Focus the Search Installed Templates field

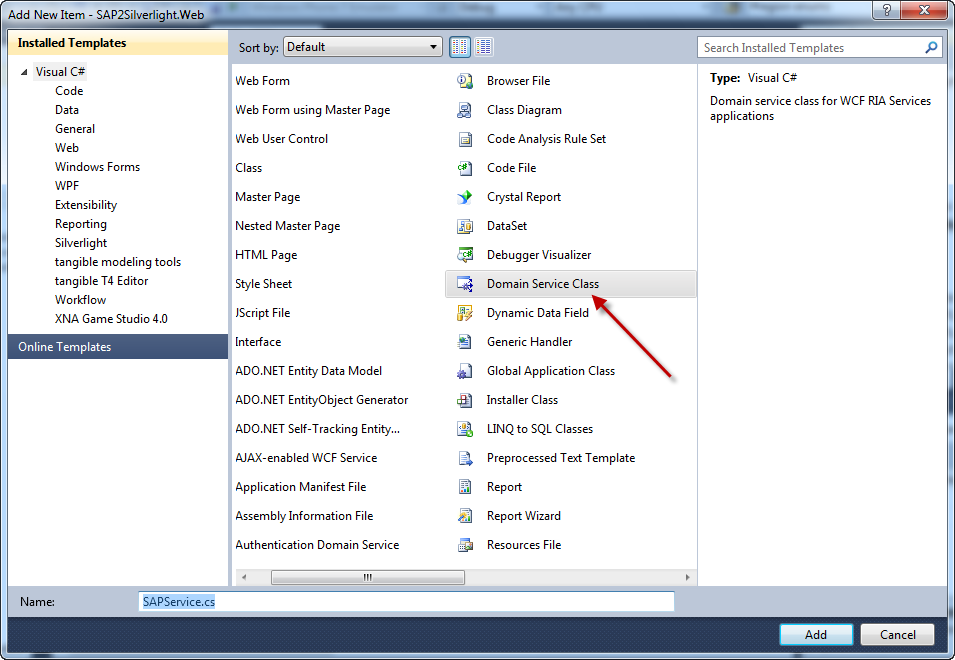[818, 47]
